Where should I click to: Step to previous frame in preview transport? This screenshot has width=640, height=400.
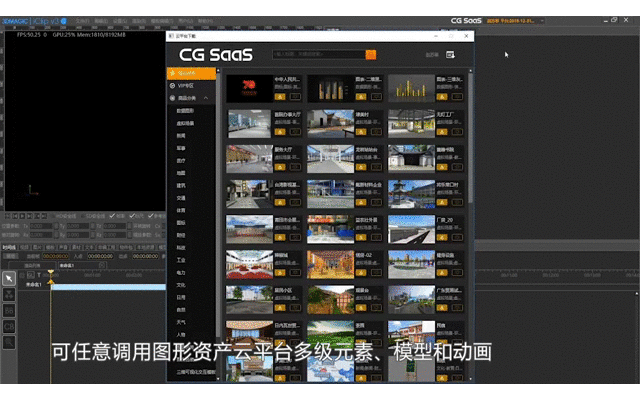pyautogui.click(x=15, y=216)
